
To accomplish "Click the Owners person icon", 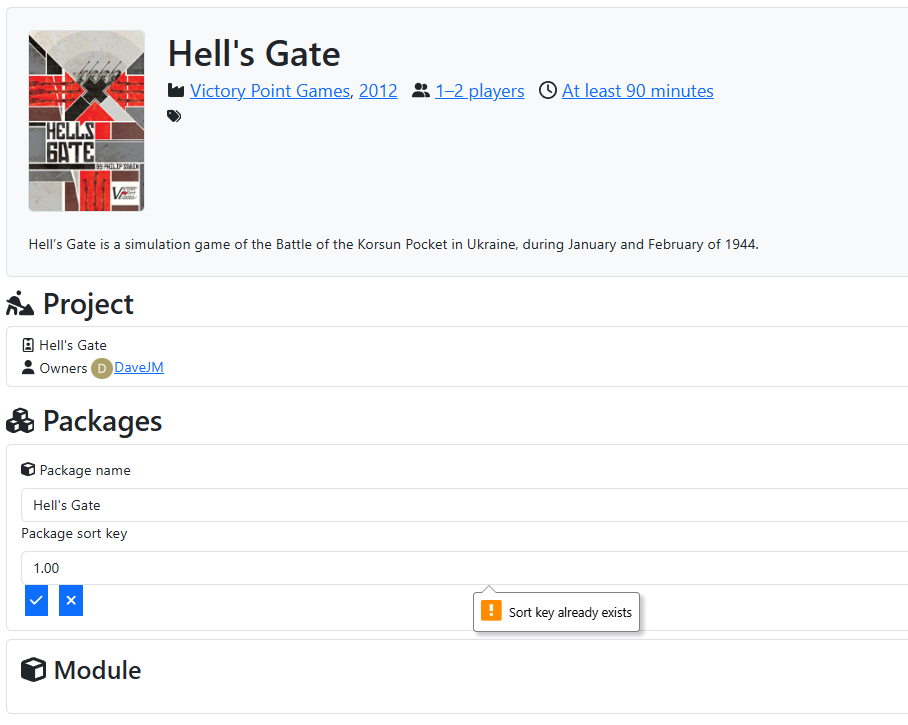I will point(28,368).
